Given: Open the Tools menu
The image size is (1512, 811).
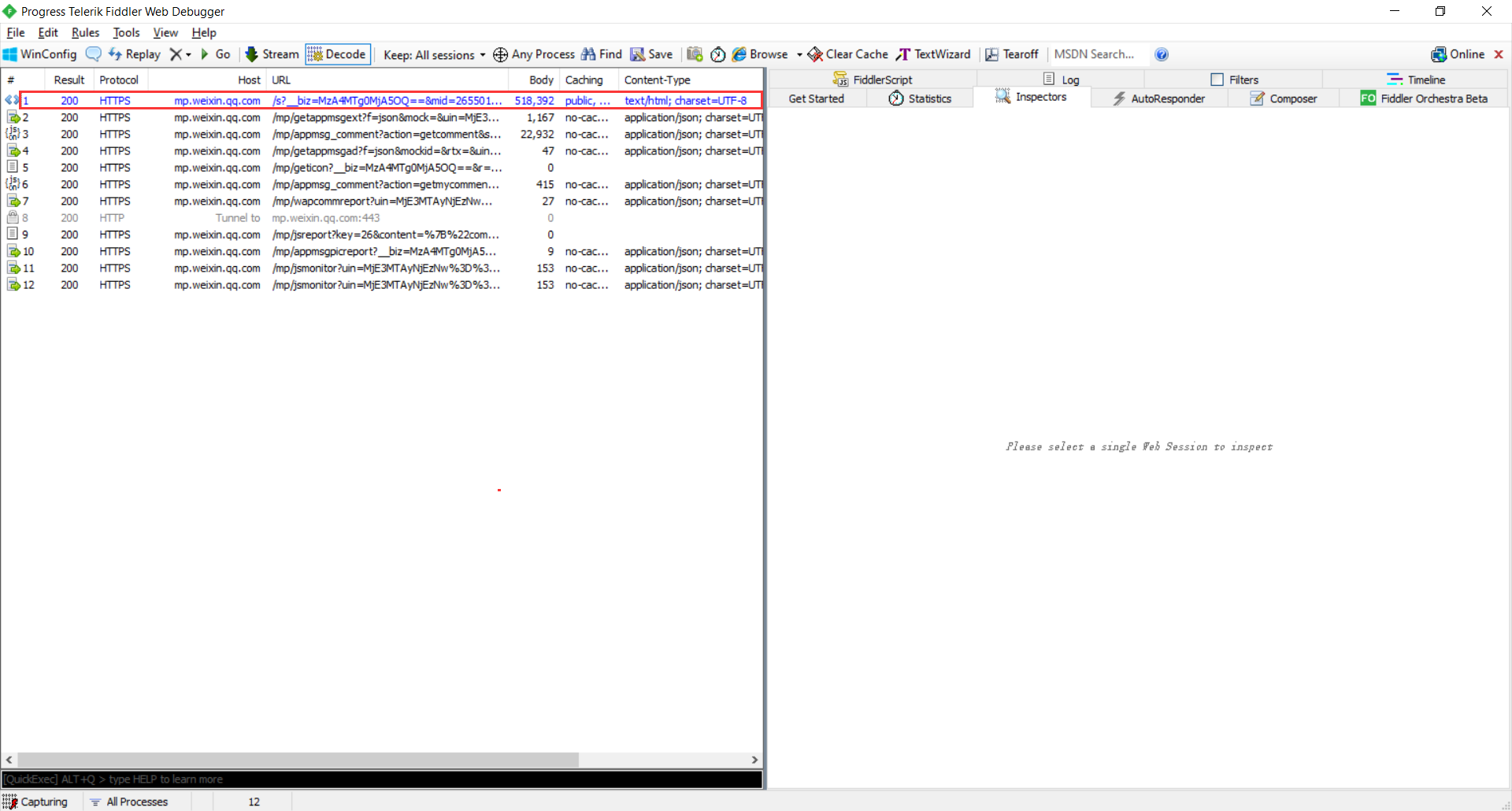Looking at the screenshot, I should tap(126, 32).
